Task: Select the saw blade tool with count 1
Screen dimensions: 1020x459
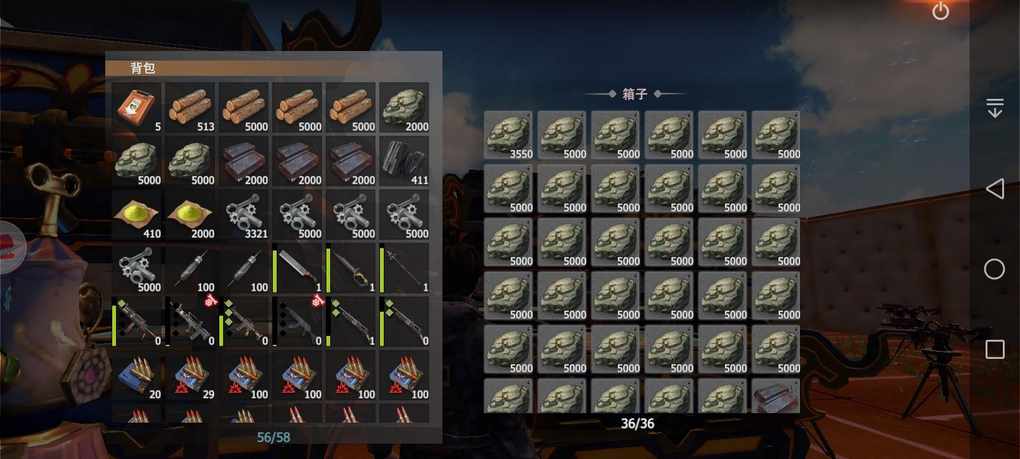Action: point(297,268)
